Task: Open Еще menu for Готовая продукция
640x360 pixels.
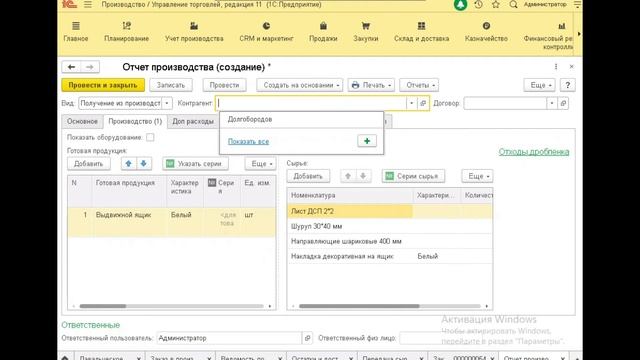Action: (260, 164)
